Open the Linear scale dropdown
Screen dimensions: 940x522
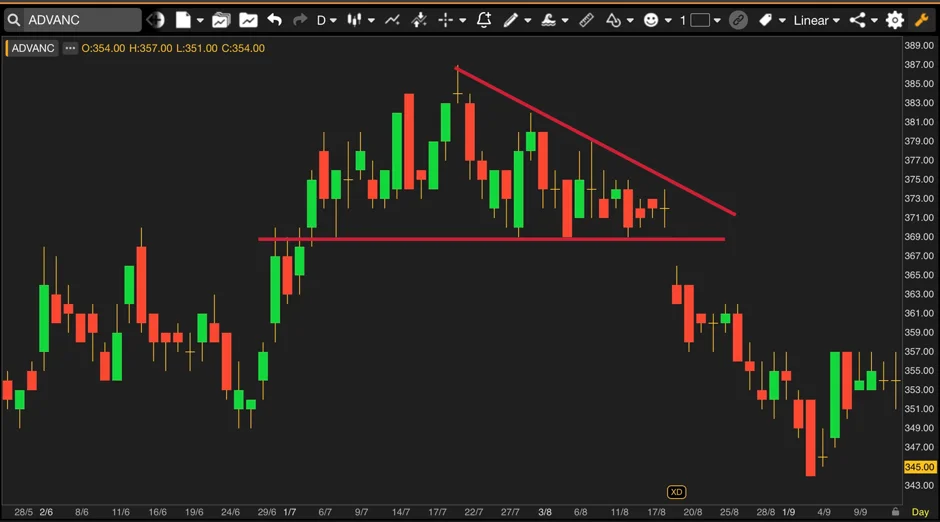pos(817,20)
